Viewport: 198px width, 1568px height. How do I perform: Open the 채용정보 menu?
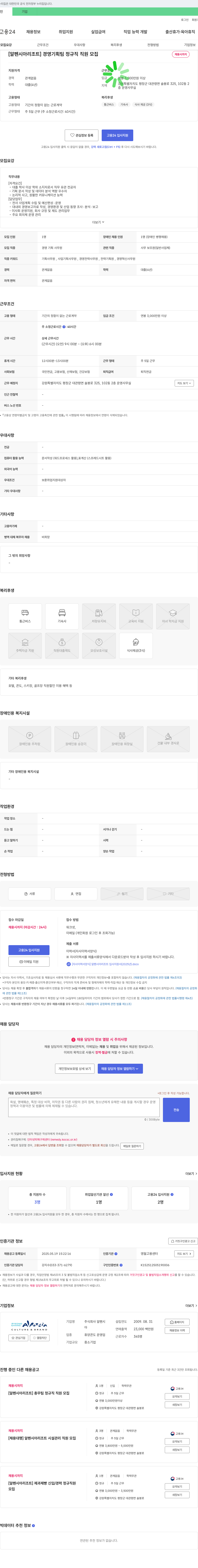tap(33, 32)
